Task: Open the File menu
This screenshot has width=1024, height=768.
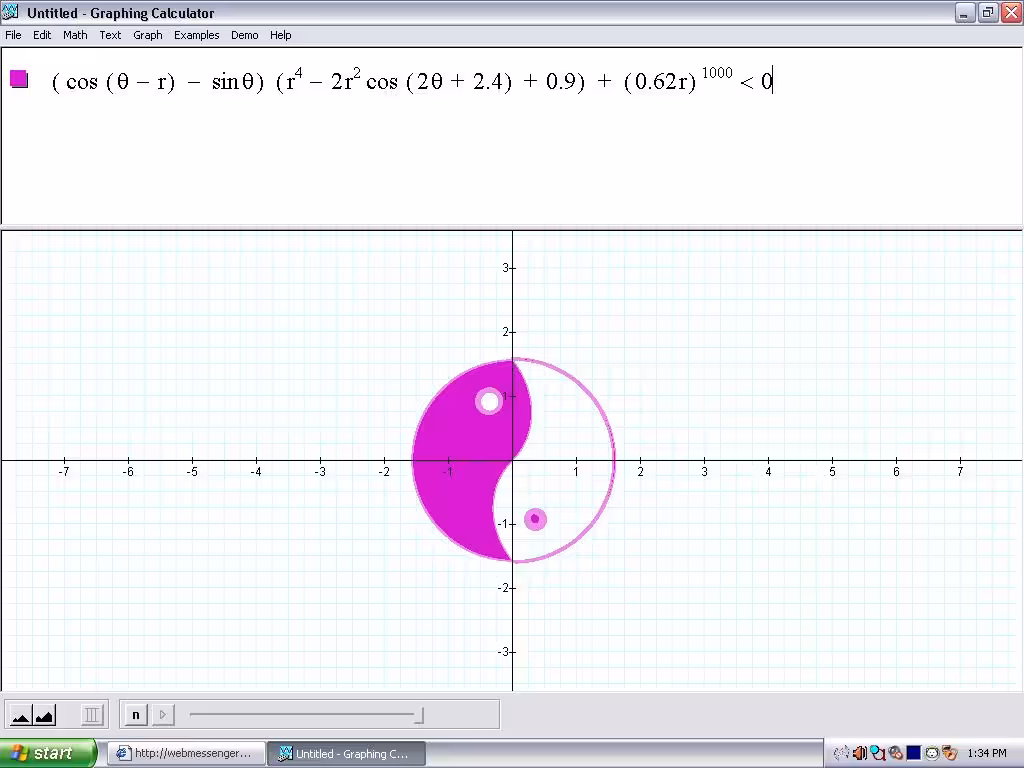Action: [13, 35]
